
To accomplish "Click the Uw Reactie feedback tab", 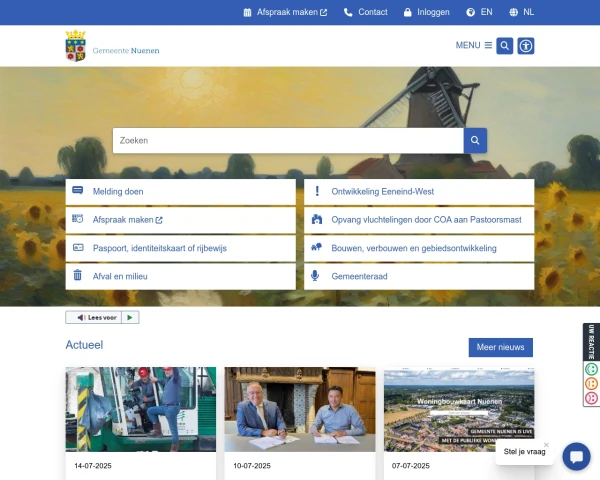I will click(x=591, y=342).
